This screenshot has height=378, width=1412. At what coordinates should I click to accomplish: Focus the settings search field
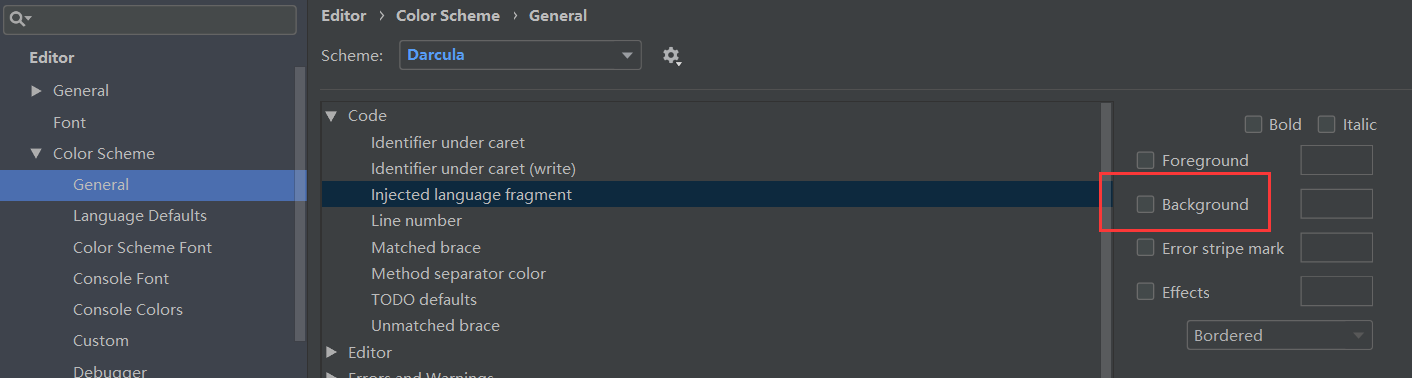tap(151, 19)
